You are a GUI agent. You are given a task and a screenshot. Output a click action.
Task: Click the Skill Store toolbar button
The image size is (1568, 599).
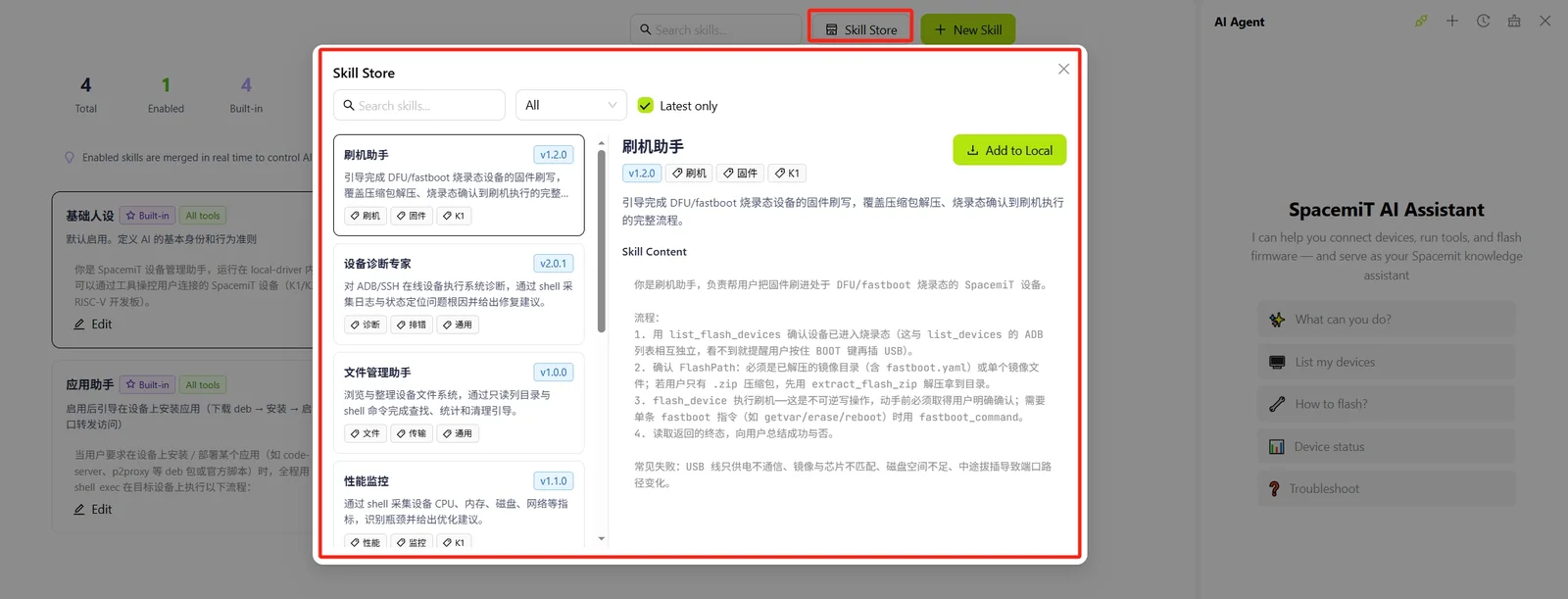(861, 29)
